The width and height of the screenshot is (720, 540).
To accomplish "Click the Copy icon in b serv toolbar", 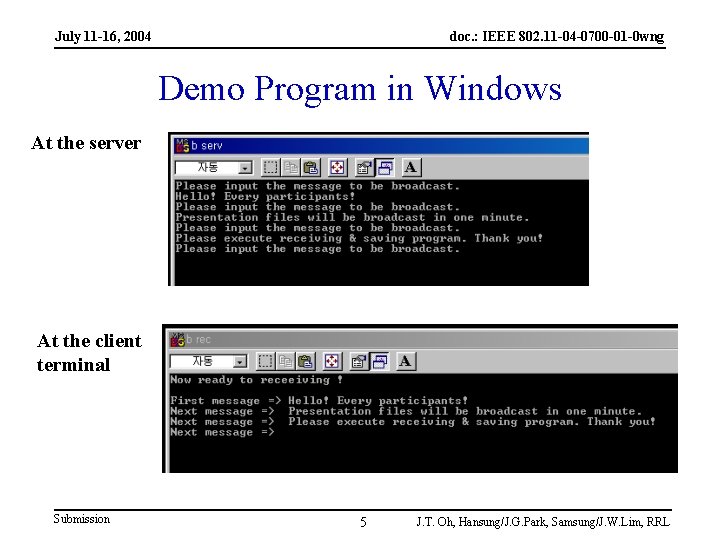I will (291, 168).
